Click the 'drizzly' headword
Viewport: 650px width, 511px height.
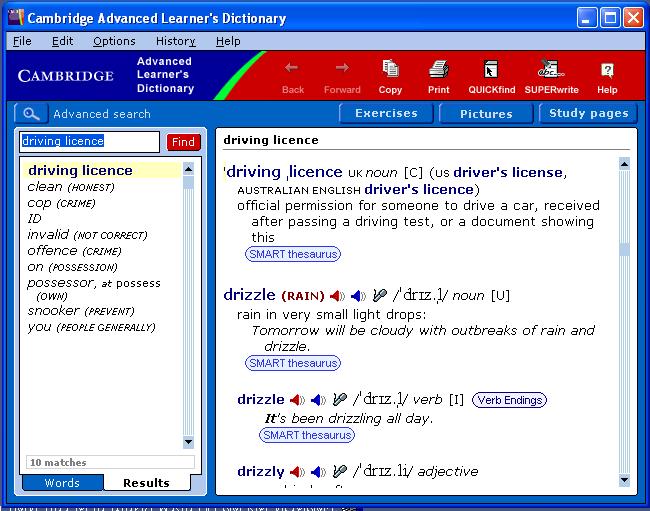pyautogui.click(x=261, y=472)
